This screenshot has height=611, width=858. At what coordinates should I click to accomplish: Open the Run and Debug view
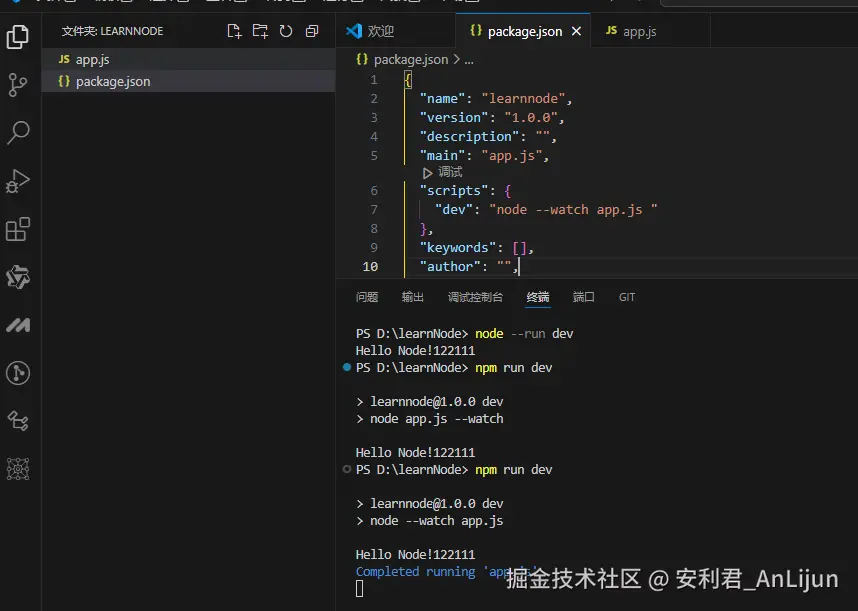tap(18, 181)
